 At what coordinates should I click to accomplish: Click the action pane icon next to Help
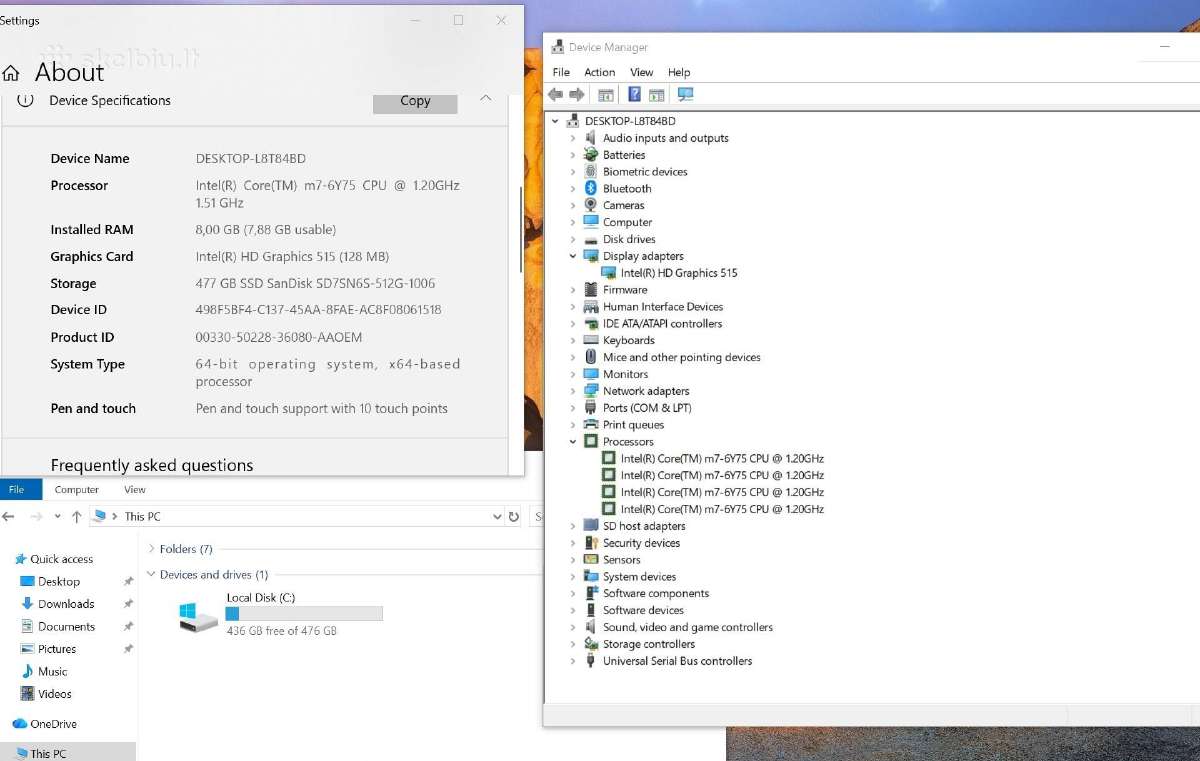click(x=656, y=95)
